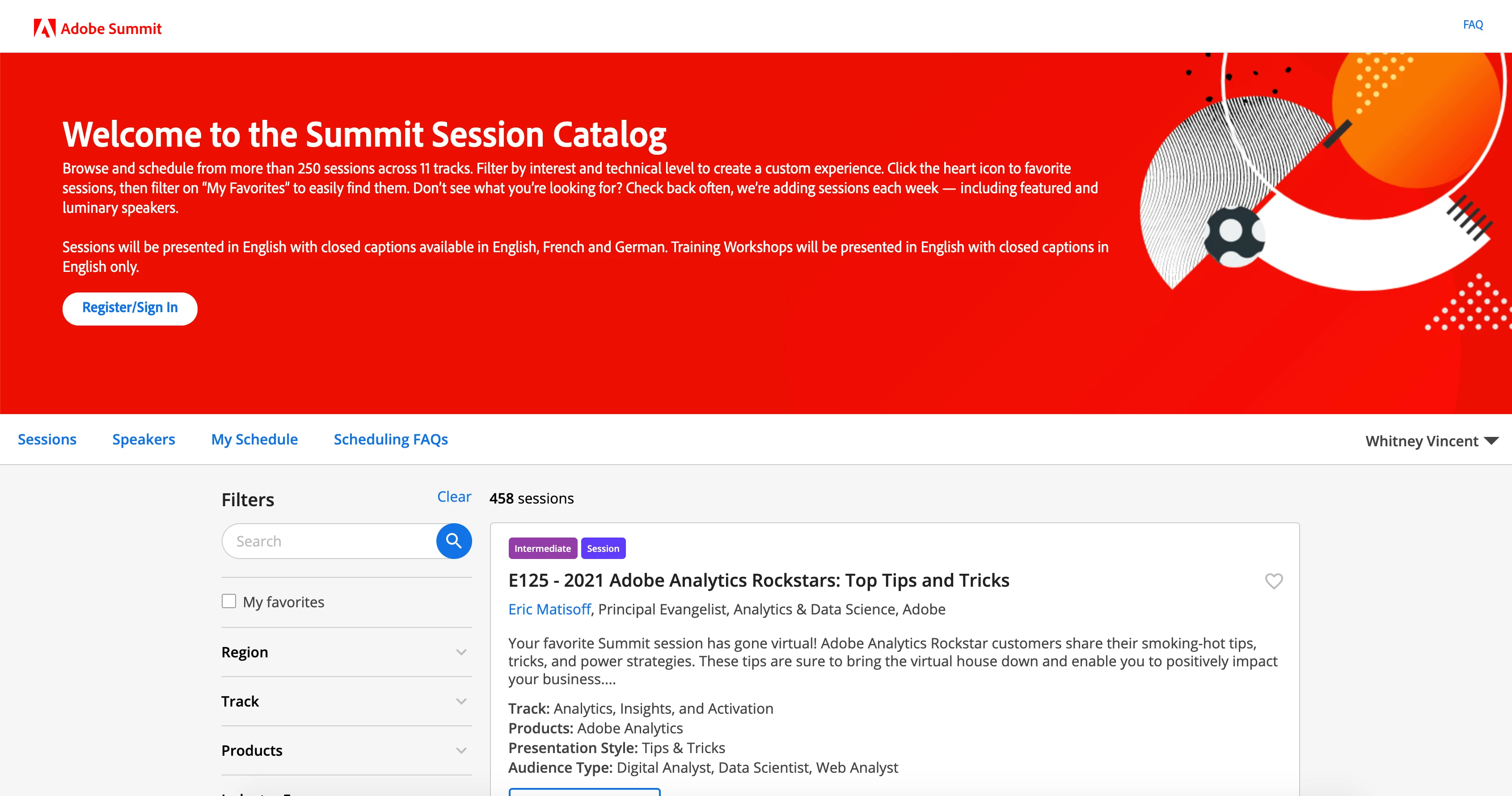Screen dimensions: 1512x796
Task: Open speaker Eric Matisoff's profile link
Action: (x=549, y=610)
